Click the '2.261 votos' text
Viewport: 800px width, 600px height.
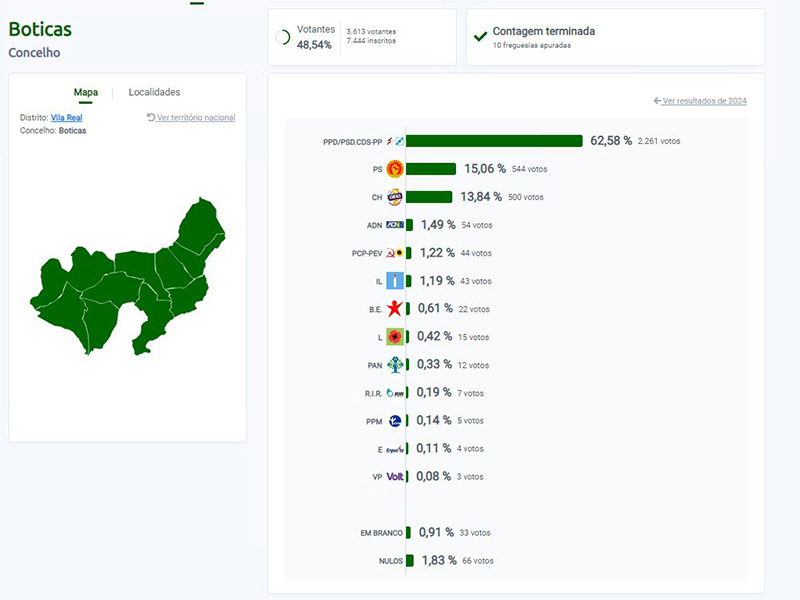(x=659, y=141)
